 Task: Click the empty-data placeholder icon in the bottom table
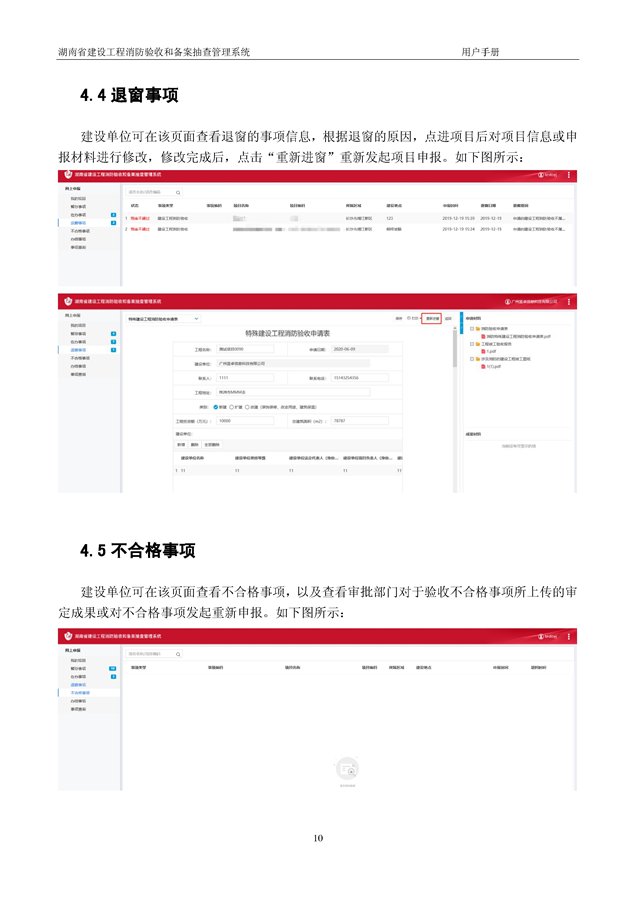click(x=347, y=769)
